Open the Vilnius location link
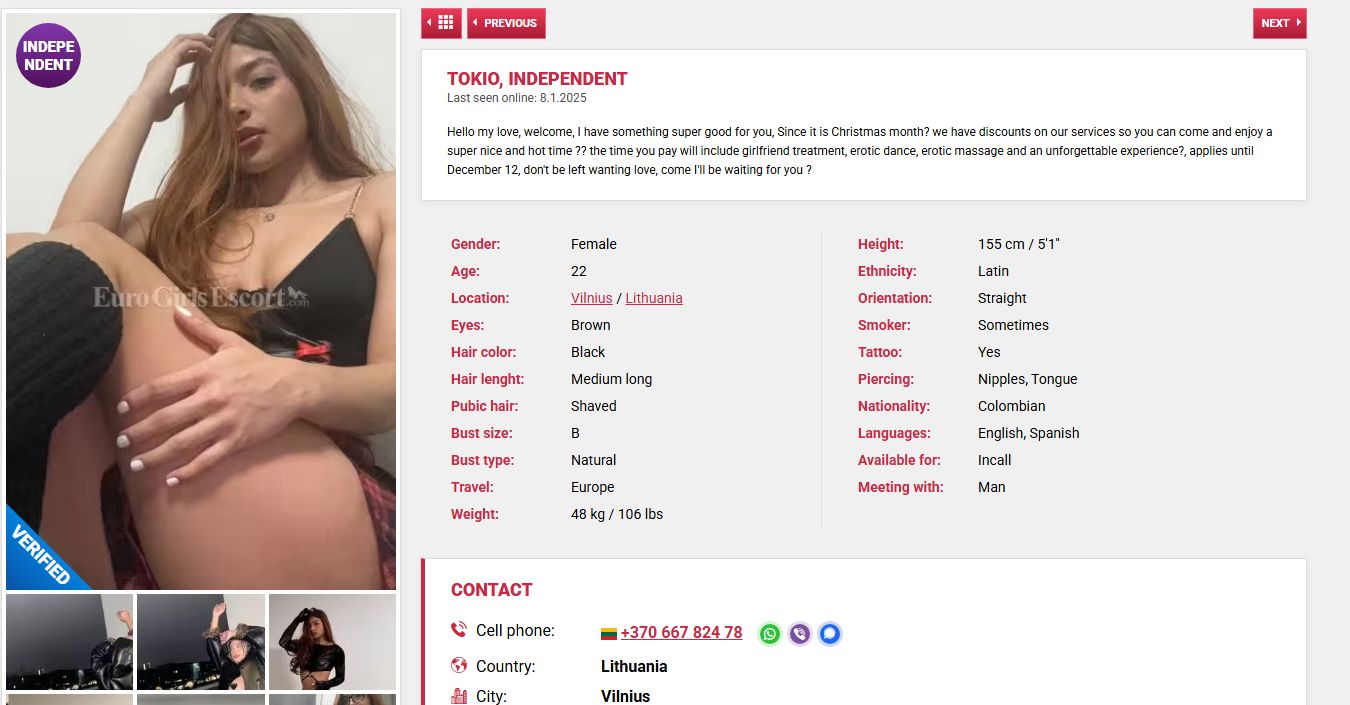Viewport: 1350px width, 705px height. click(x=591, y=298)
